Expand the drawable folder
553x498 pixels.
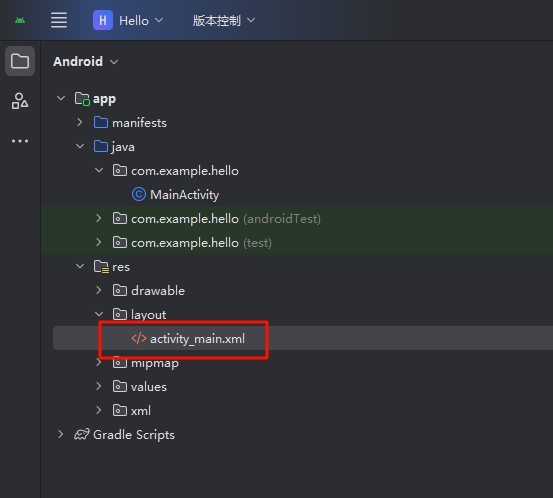click(x=99, y=290)
